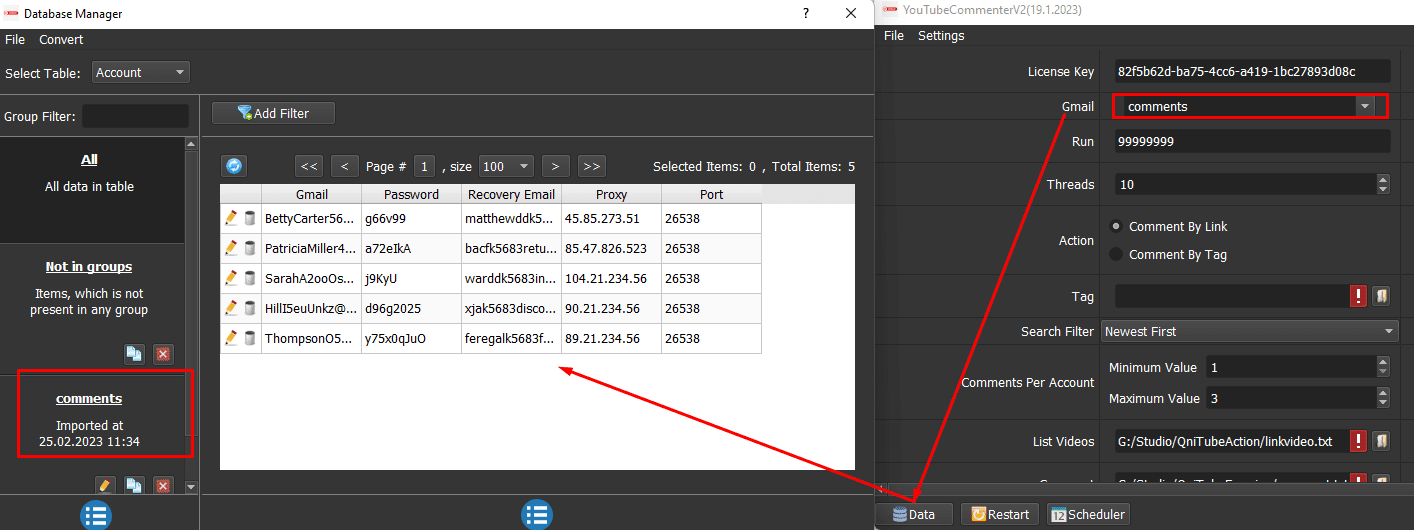Select the All group
This screenshot has height=530, width=1414.
(89, 159)
